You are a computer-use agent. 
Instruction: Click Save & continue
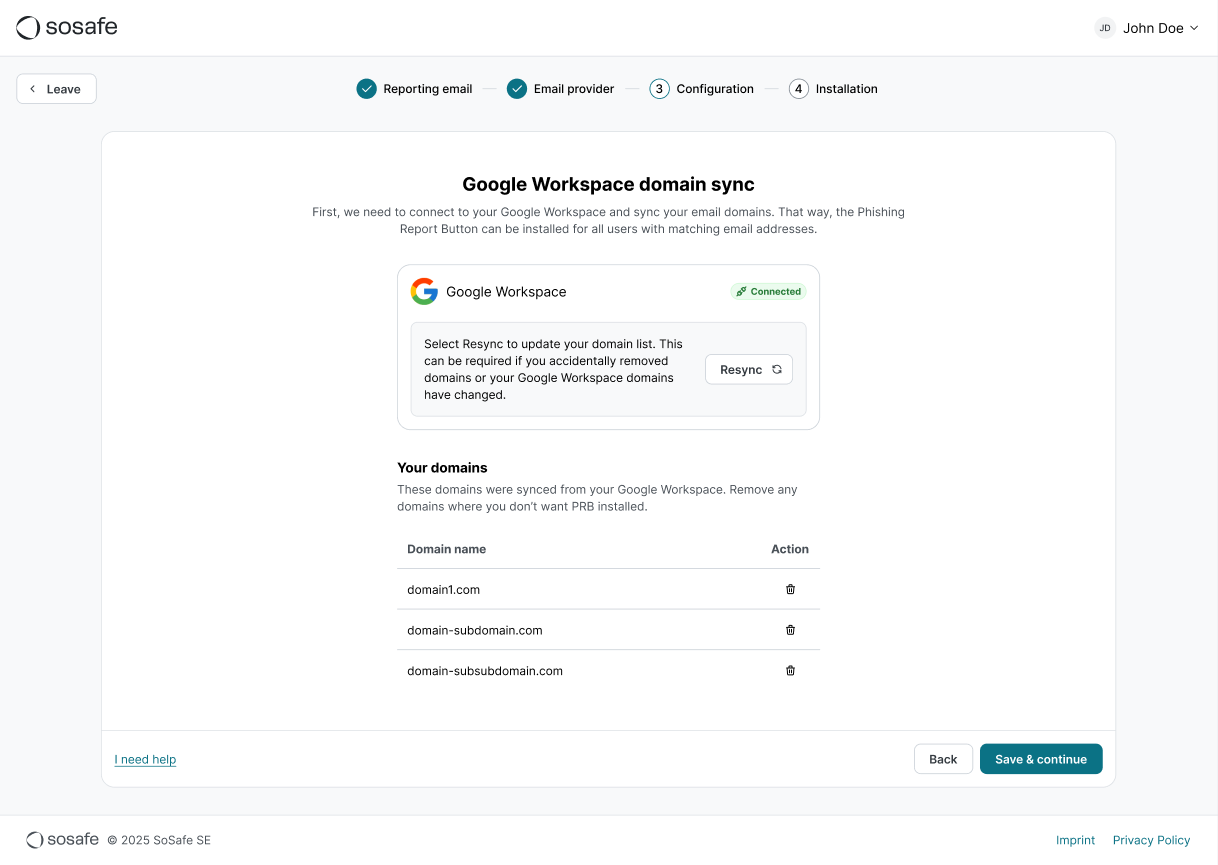[x=1040, y=759]
